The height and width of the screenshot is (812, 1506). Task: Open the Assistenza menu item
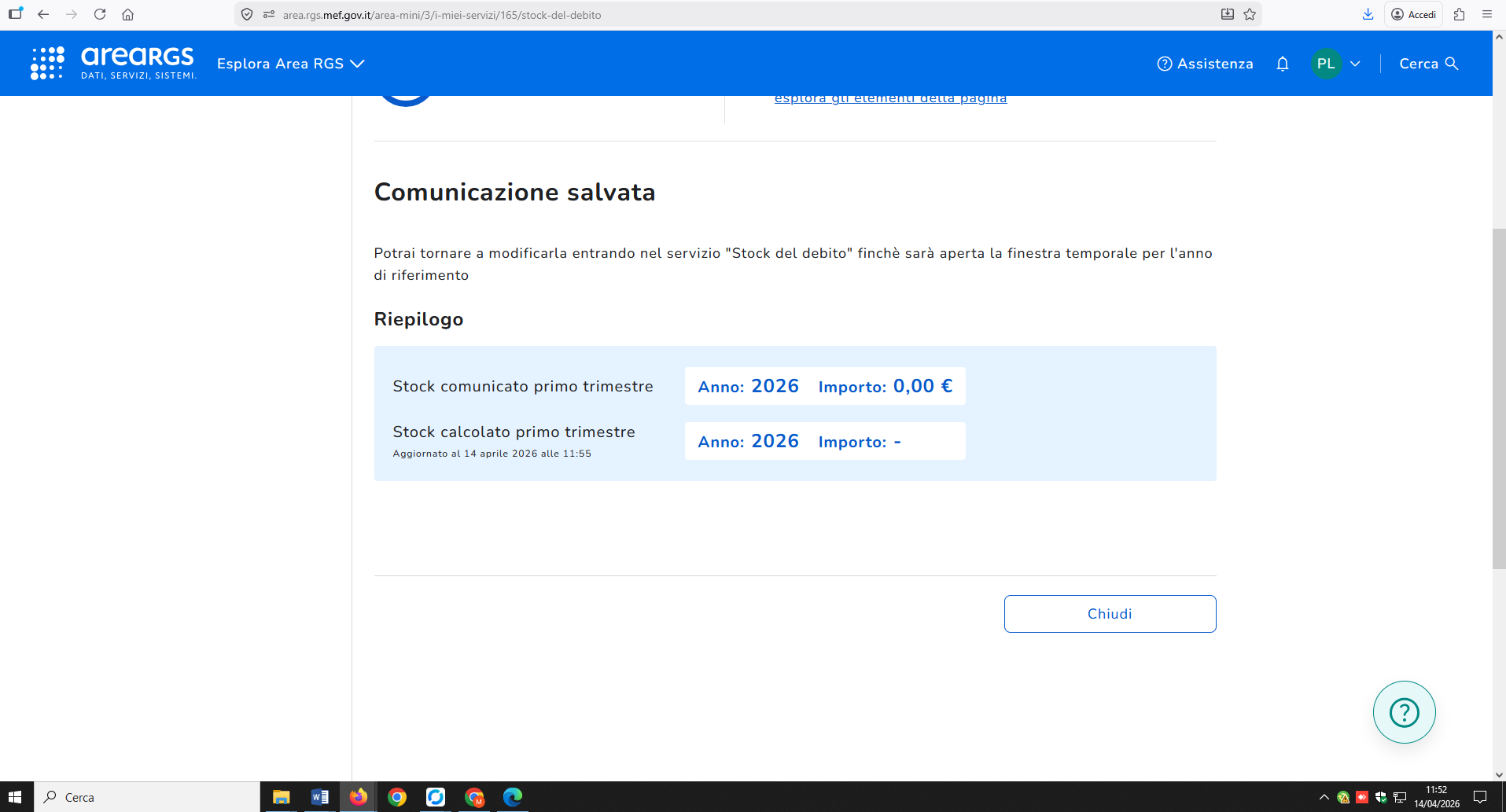point(1205,64)
